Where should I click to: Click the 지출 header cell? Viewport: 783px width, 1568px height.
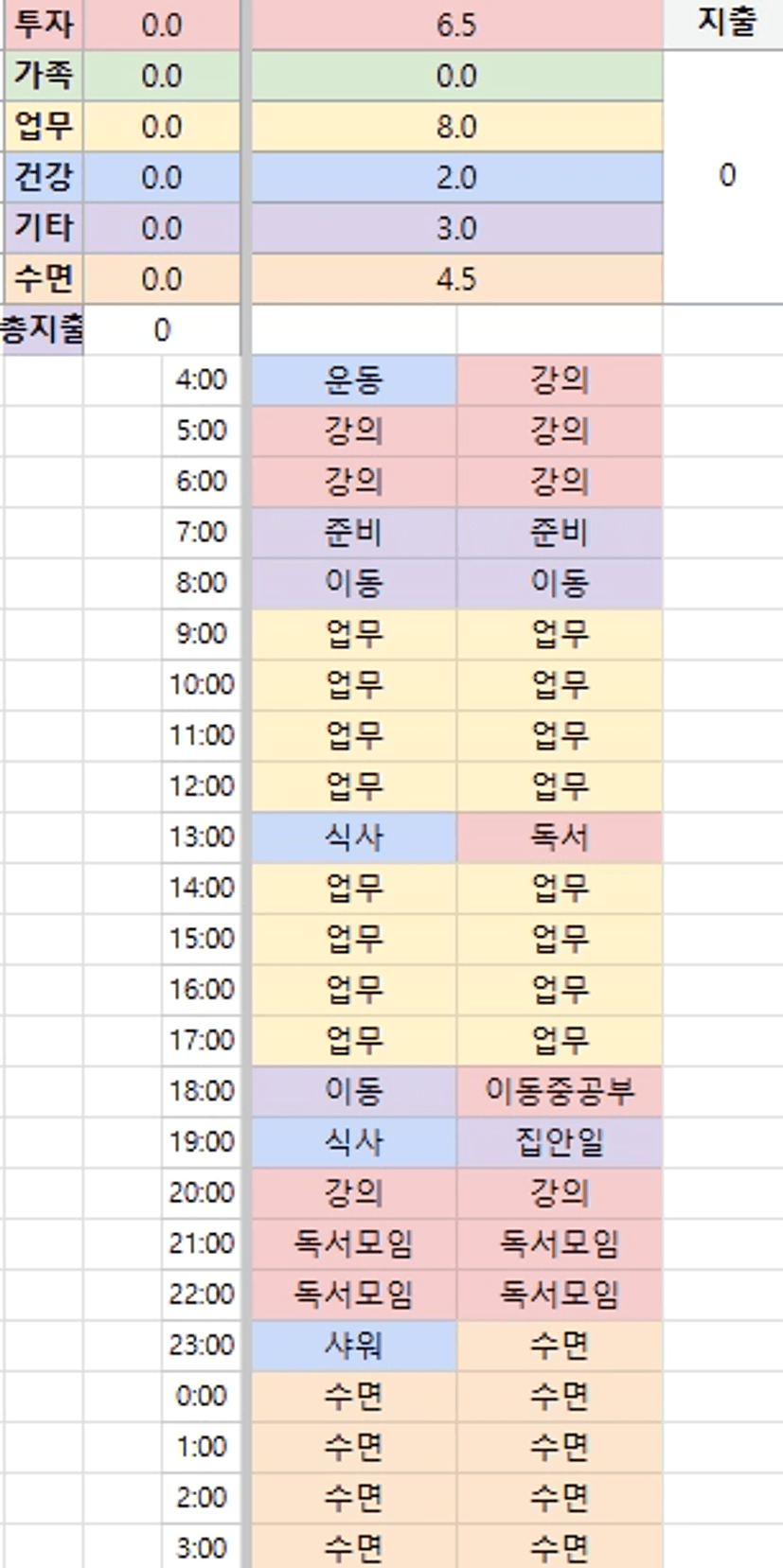click(726, 23)
